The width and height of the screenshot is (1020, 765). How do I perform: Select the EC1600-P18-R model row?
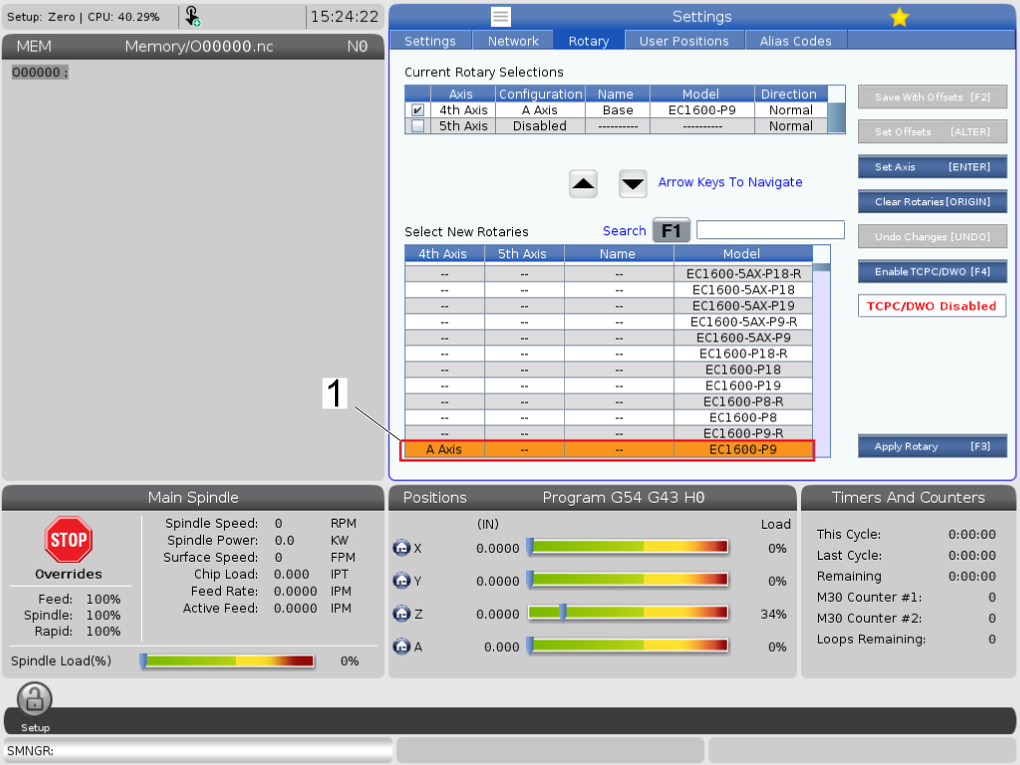pyautogui.click(x=609, y=353)
